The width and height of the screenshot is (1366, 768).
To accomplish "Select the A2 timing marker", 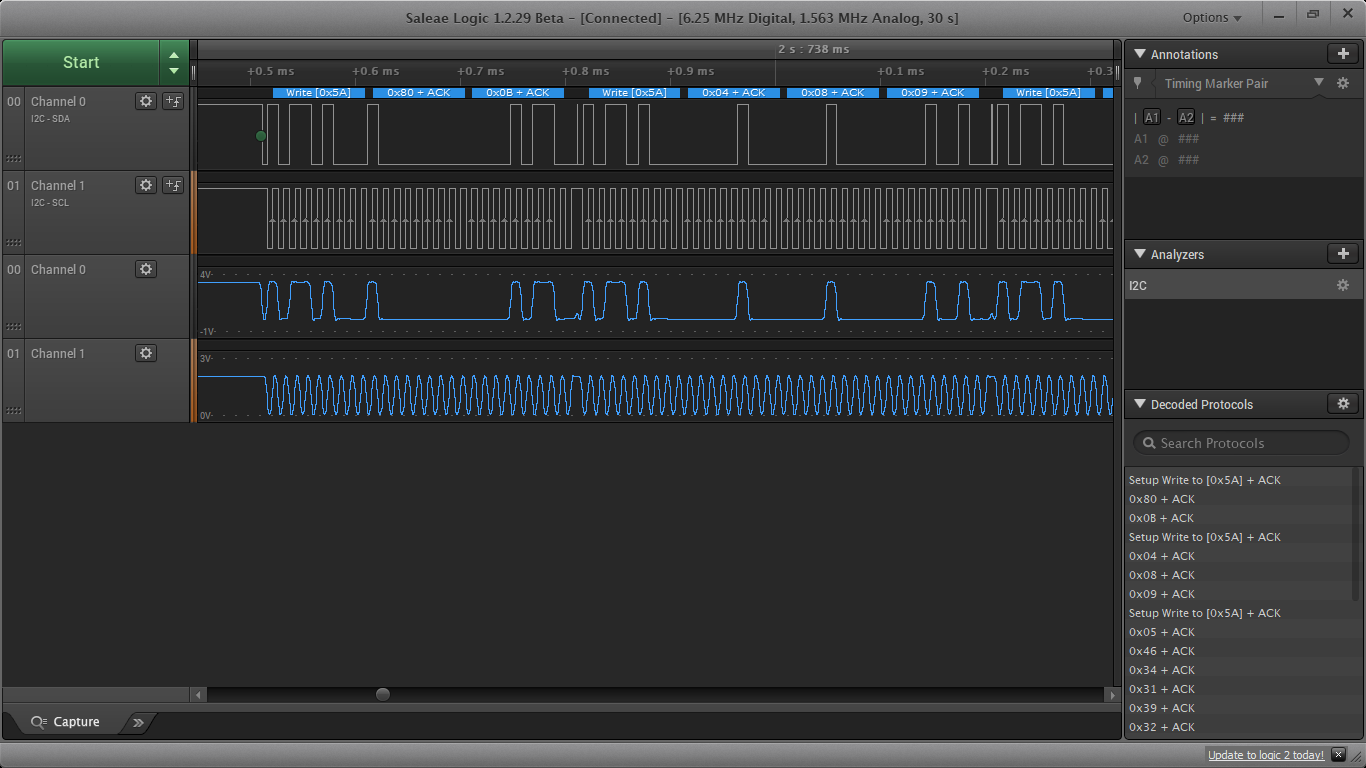I will [x=1185, y=117].
